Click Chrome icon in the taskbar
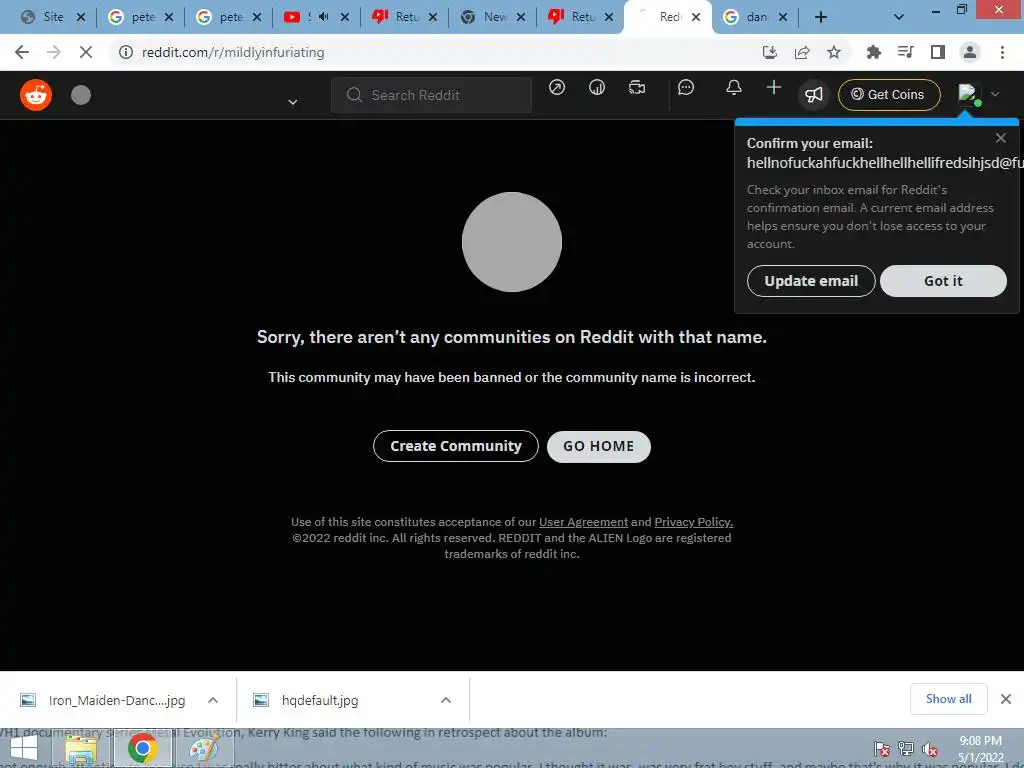 pyautogui.click(x=142, y=748)
